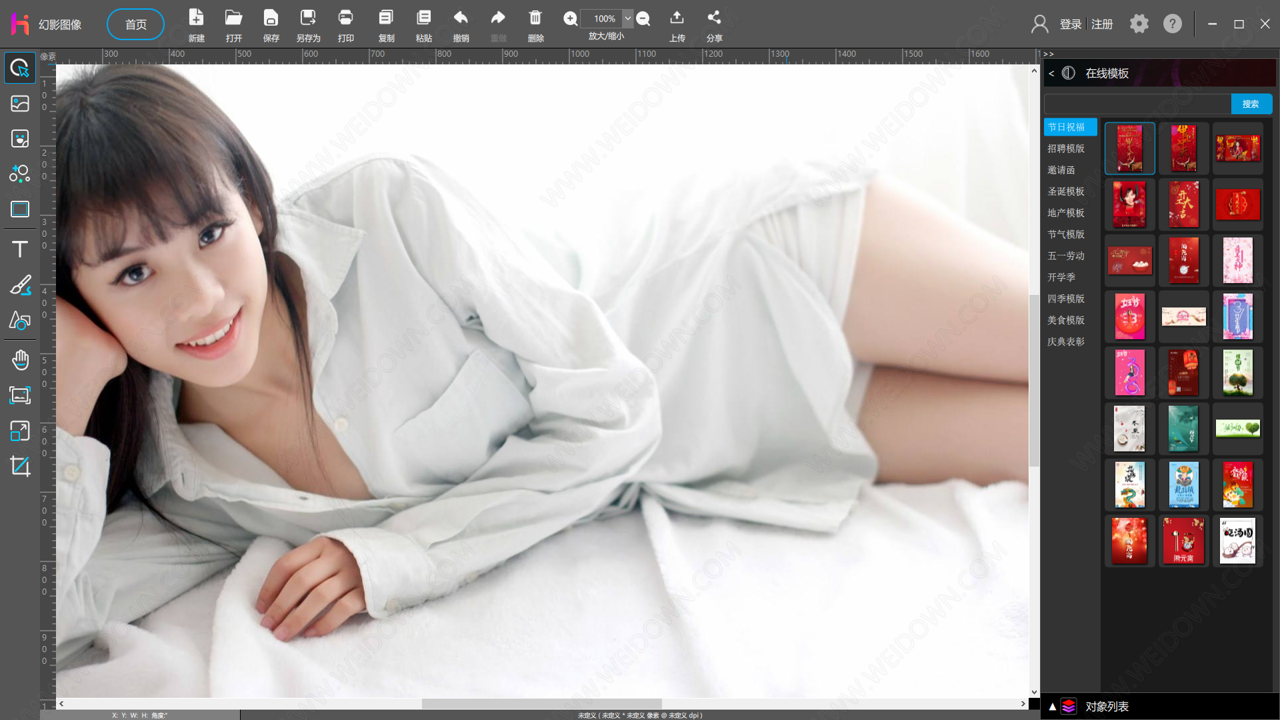Open the sticker face tool
This screenshot has width=1280, height=720.
(19, 138)
